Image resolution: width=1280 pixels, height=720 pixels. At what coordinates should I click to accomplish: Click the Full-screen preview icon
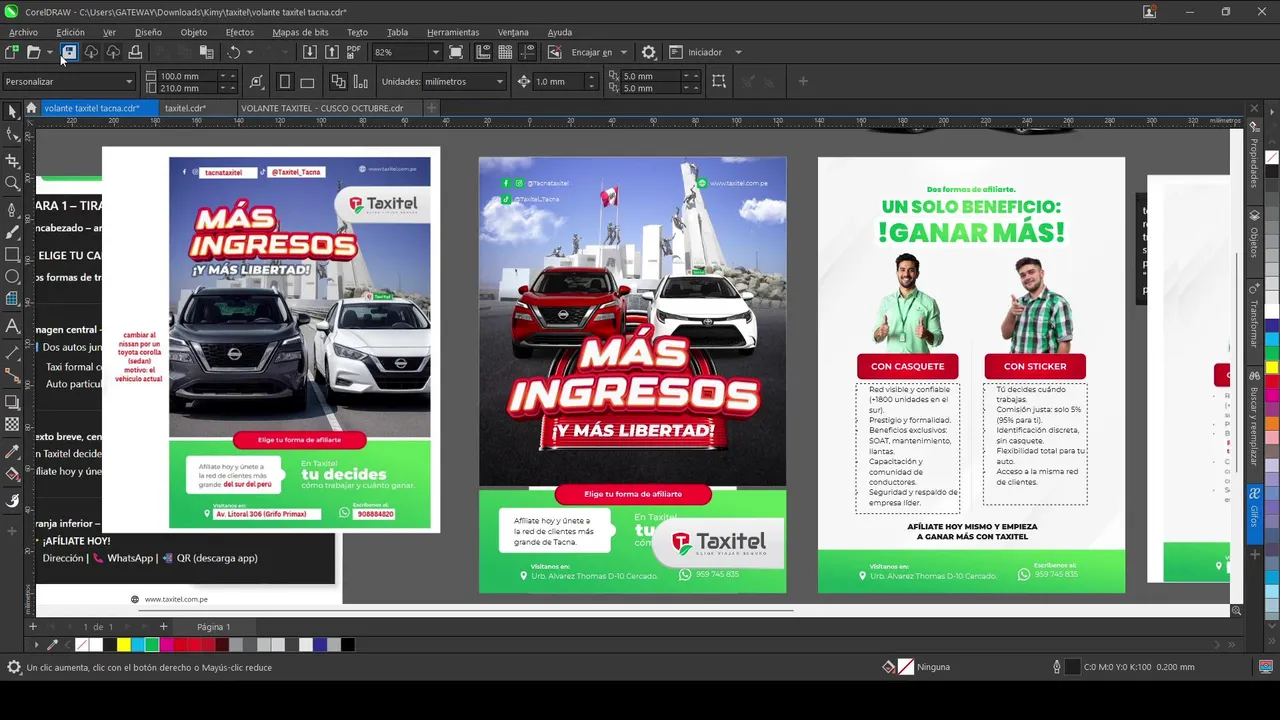point(456,52)
